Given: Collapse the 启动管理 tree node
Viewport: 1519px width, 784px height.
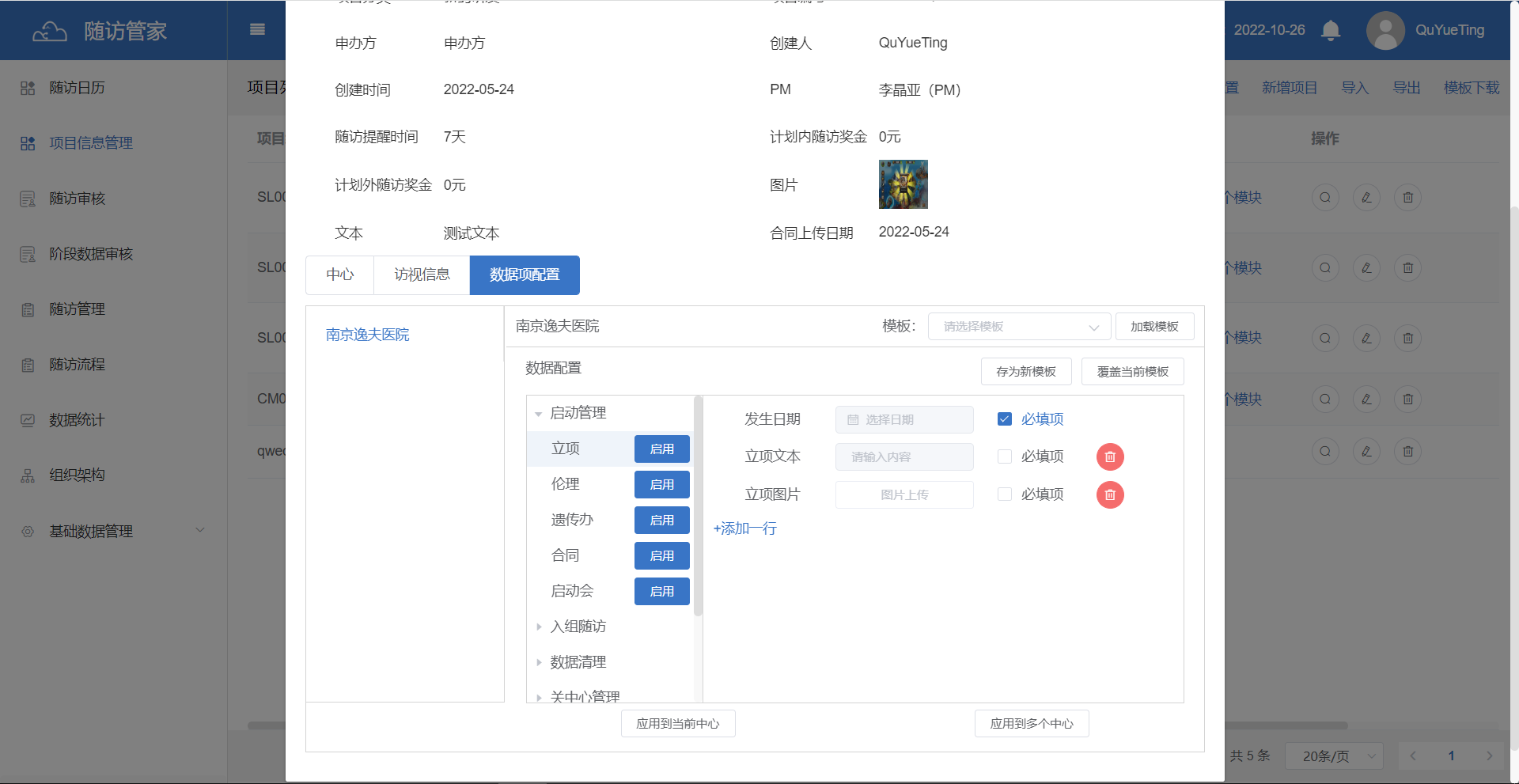Looking at the screenshot, I should coord(539,413).
